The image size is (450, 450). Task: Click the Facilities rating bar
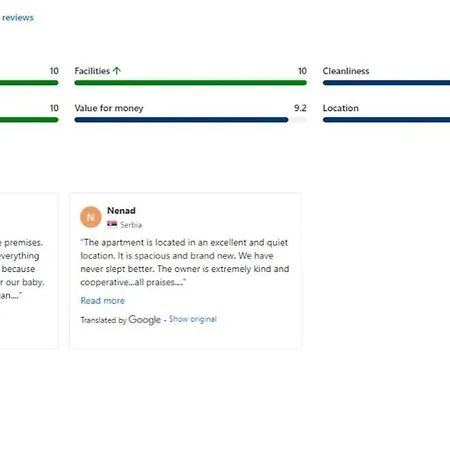click(191, 83)
